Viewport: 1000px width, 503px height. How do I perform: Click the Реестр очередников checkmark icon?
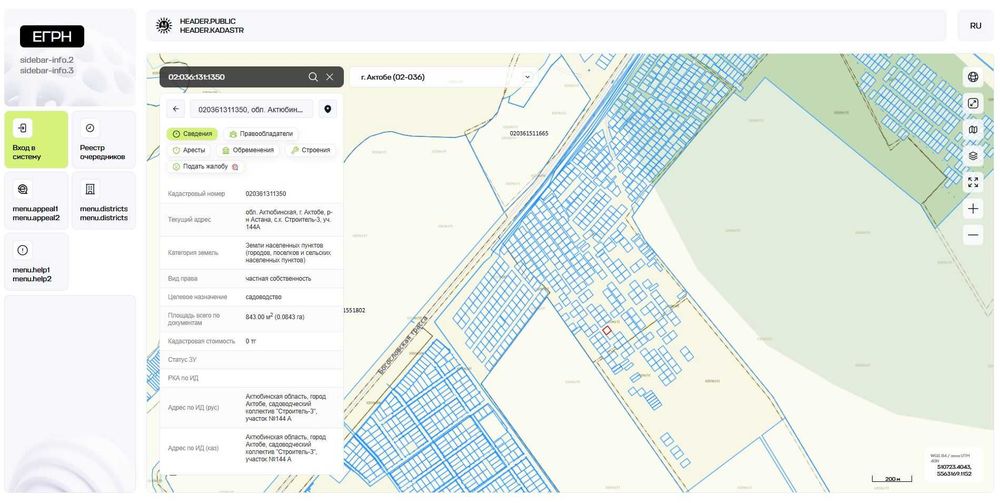tap(89, 128)
